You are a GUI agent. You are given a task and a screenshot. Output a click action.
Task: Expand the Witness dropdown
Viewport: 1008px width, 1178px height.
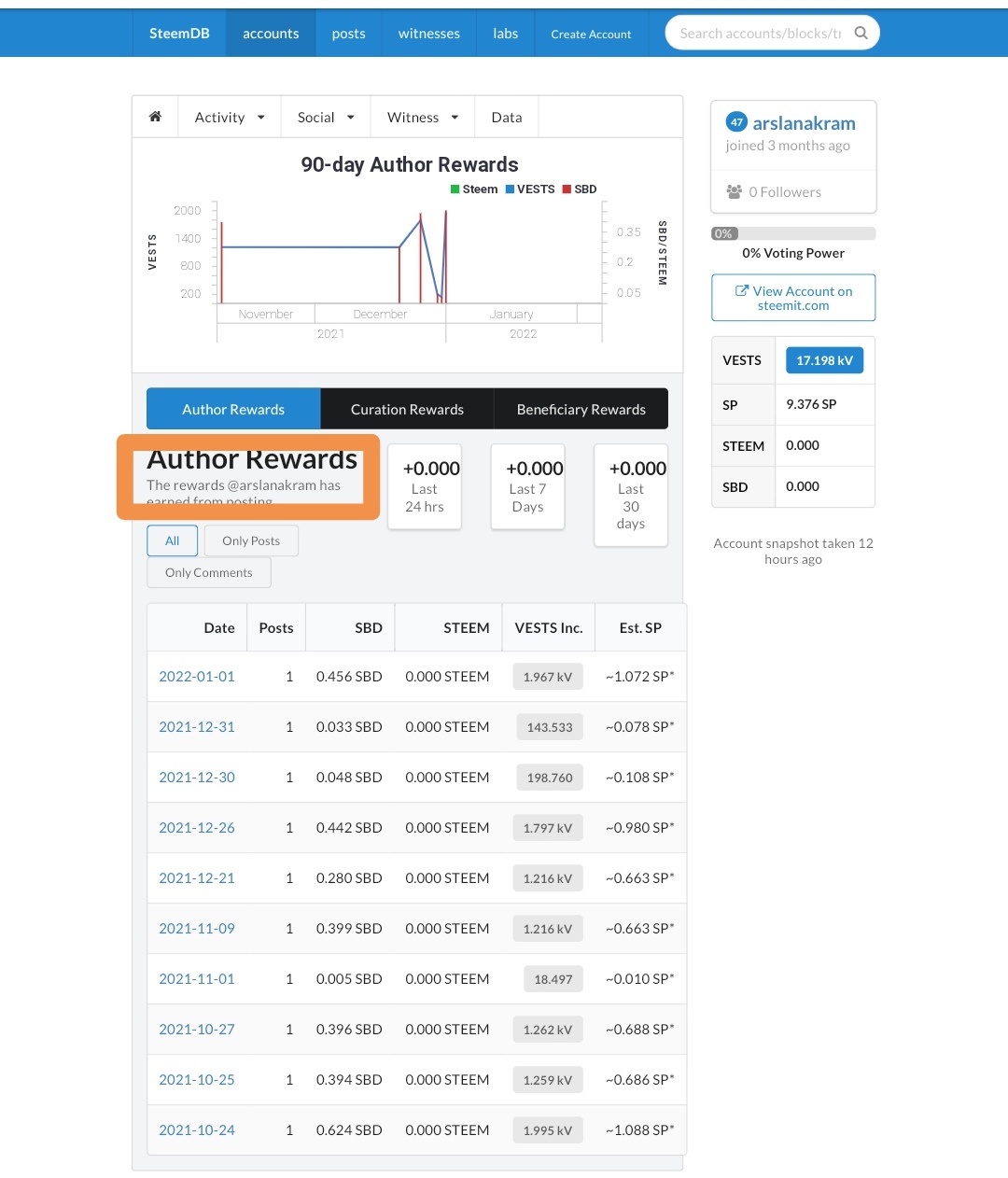click(423, 117)
